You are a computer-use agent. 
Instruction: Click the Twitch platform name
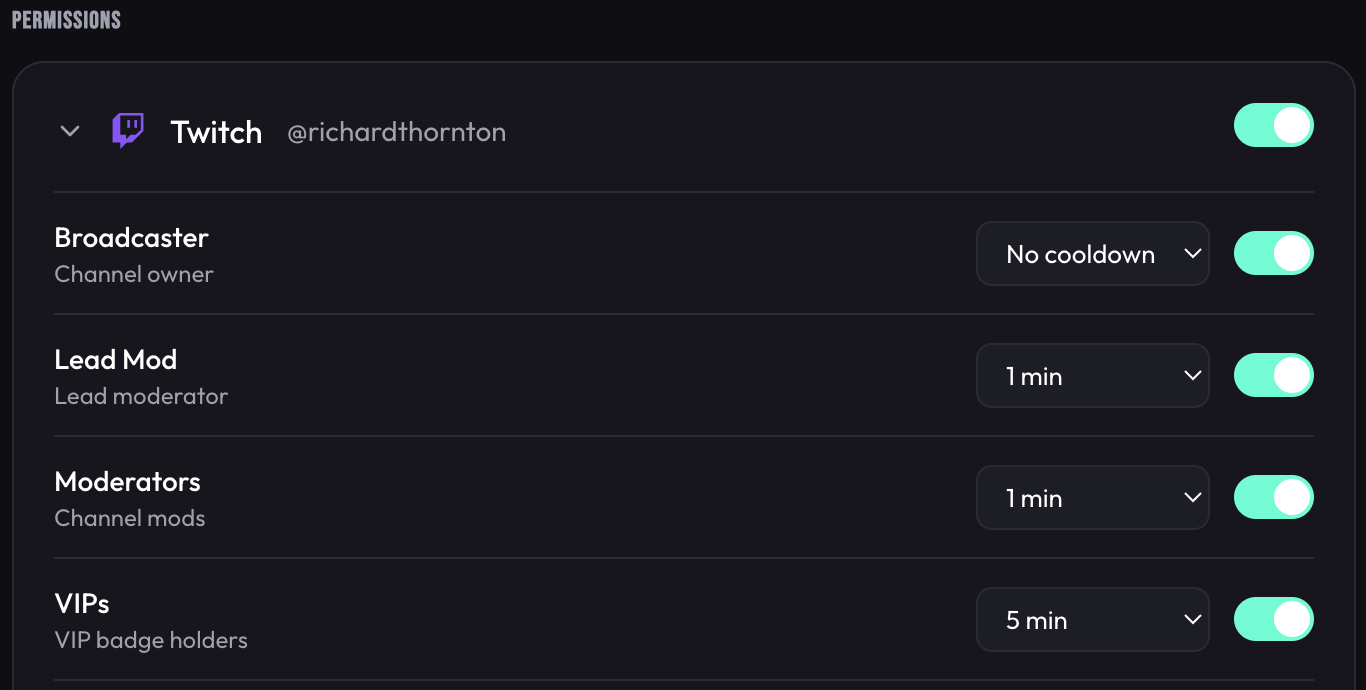pyautogui.click(x=216, y=132)
